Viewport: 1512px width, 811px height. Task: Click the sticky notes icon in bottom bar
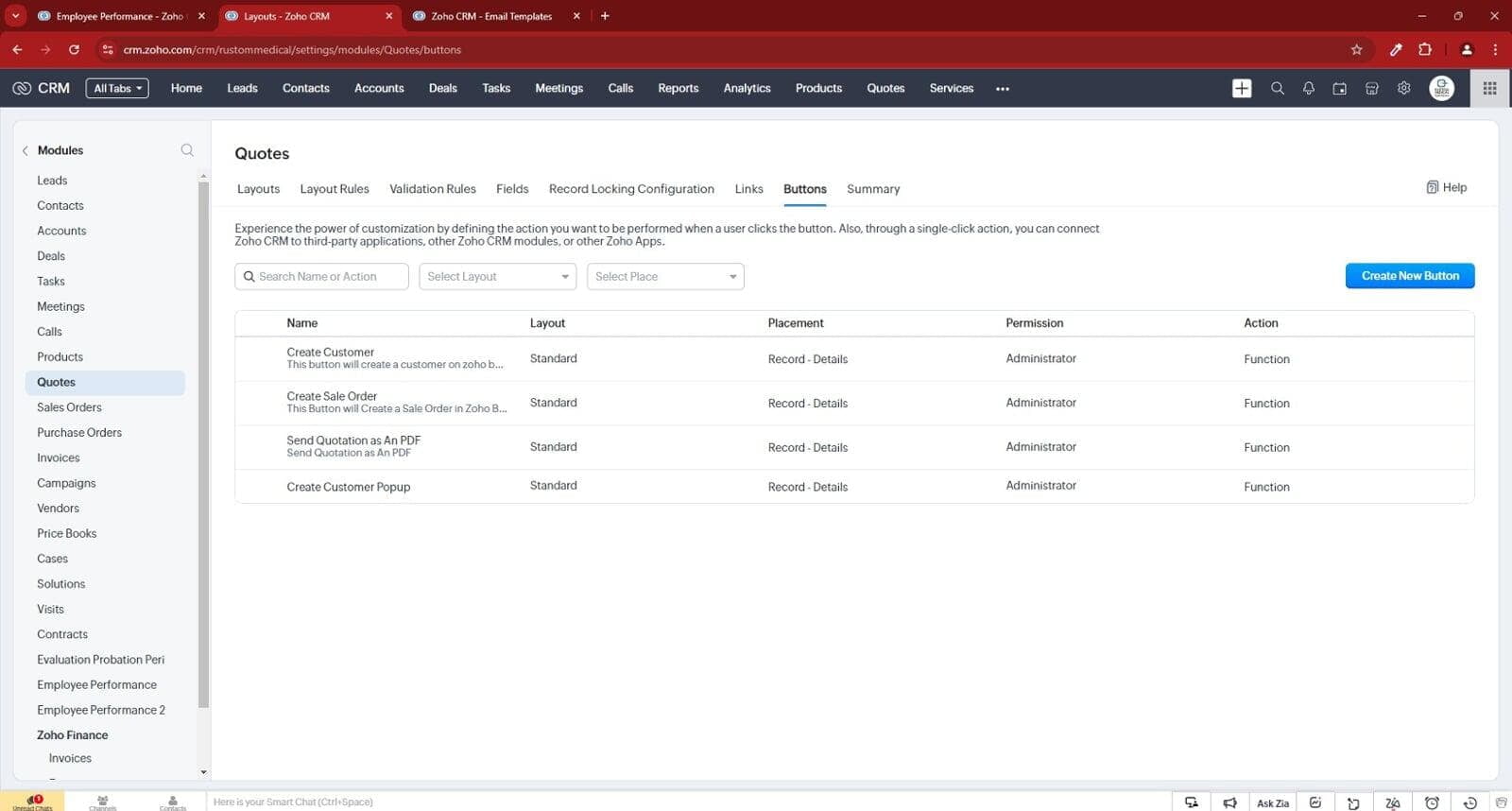(x=1353, y=802)
